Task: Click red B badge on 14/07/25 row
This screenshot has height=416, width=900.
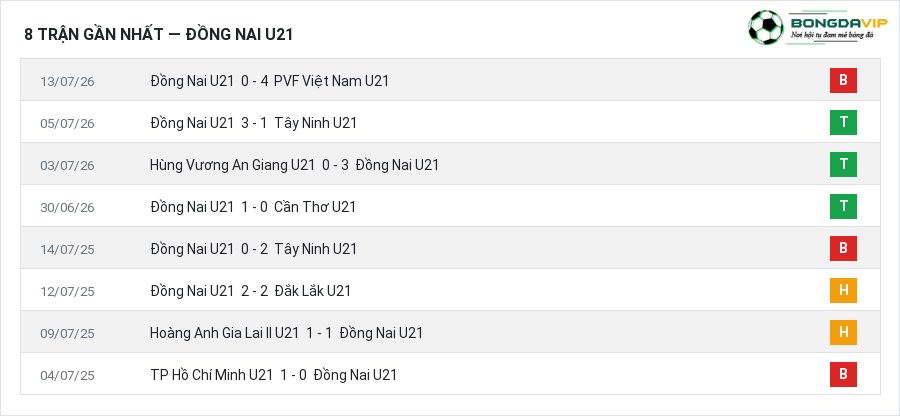Action: (x=843, y=248)
